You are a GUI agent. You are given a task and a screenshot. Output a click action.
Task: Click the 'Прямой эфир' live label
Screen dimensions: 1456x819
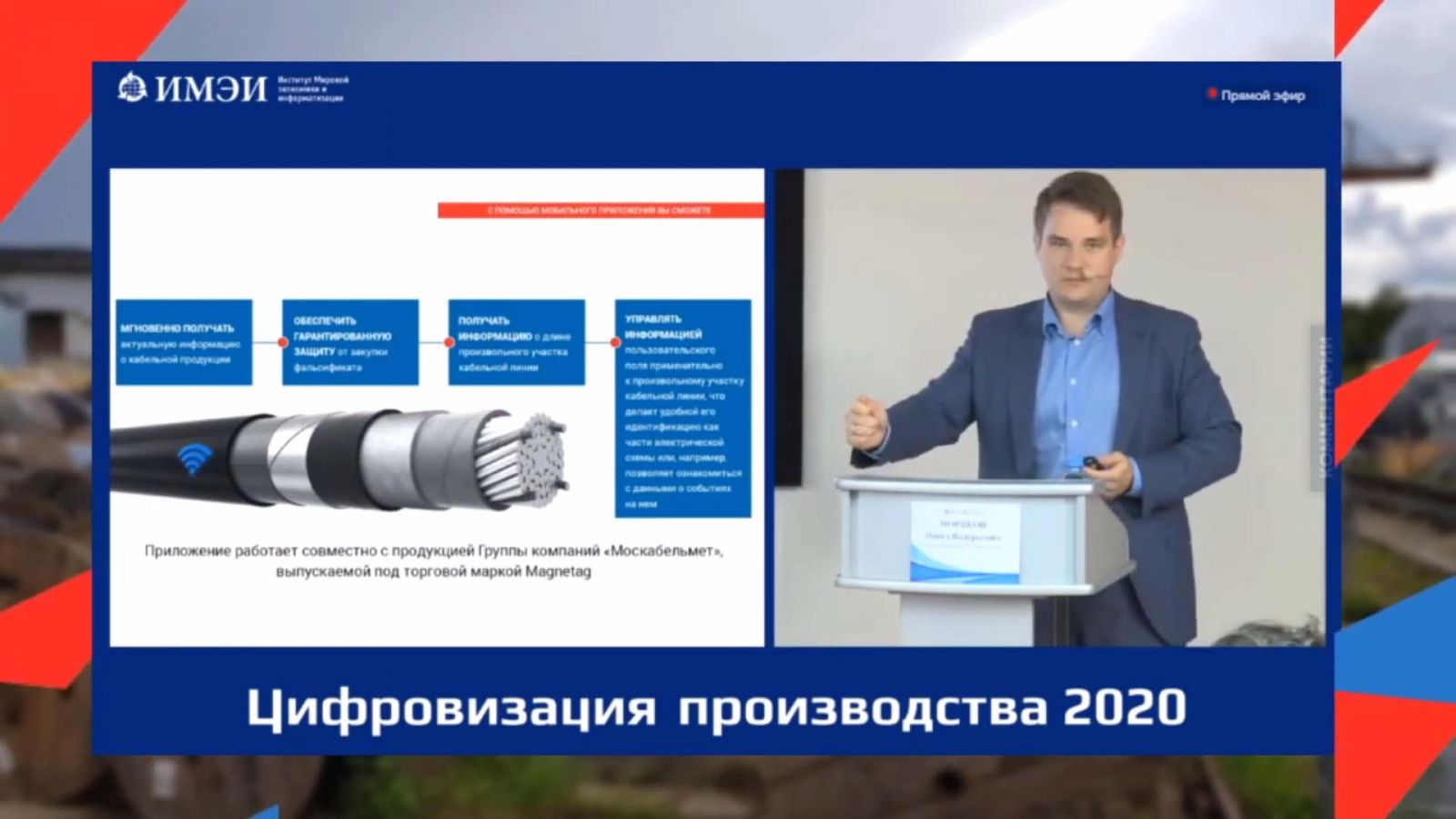1262,95
